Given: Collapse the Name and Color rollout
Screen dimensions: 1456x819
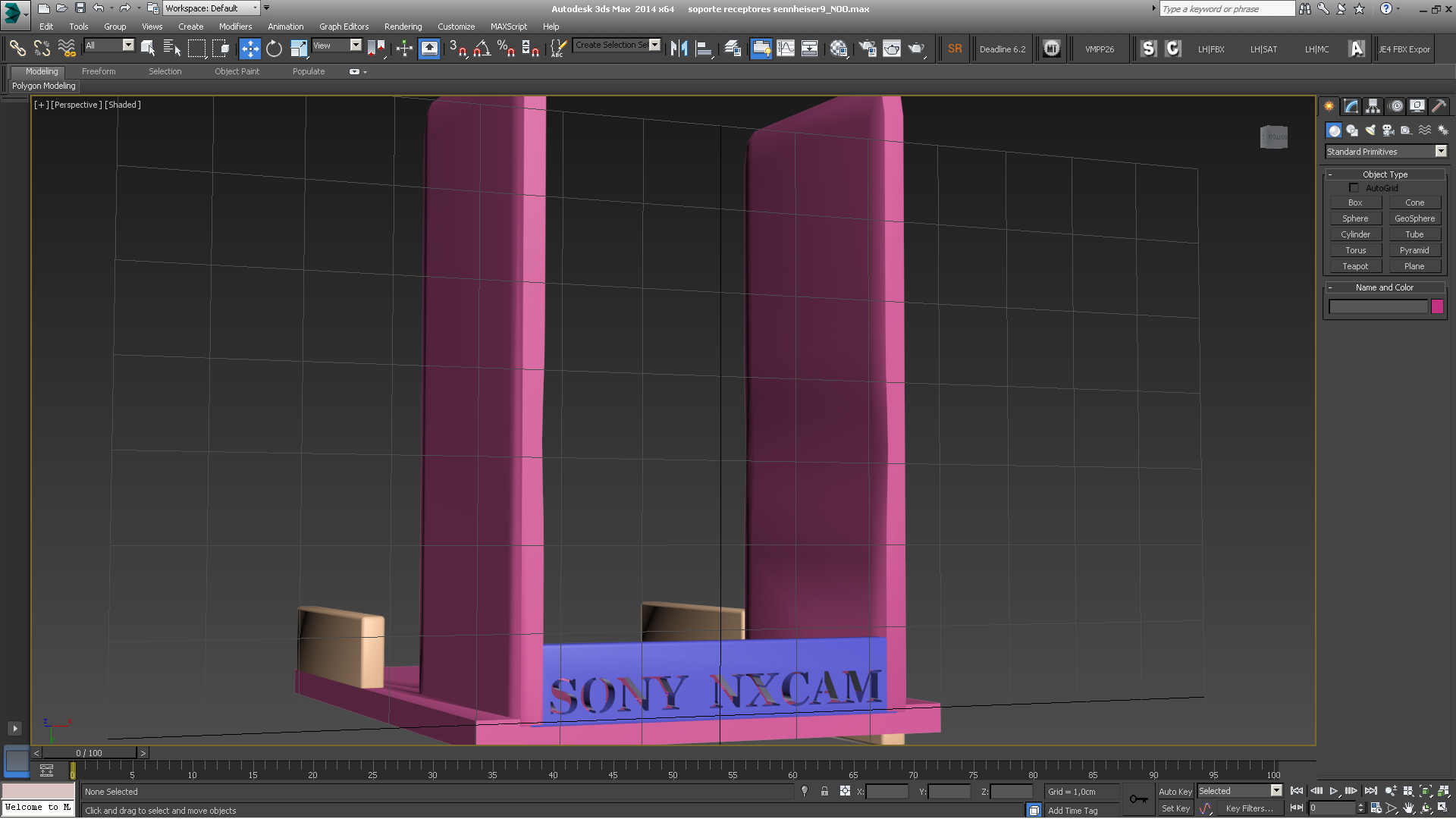Looking at the screenshot, I should pyautogui.click(x=1385, y=287).
